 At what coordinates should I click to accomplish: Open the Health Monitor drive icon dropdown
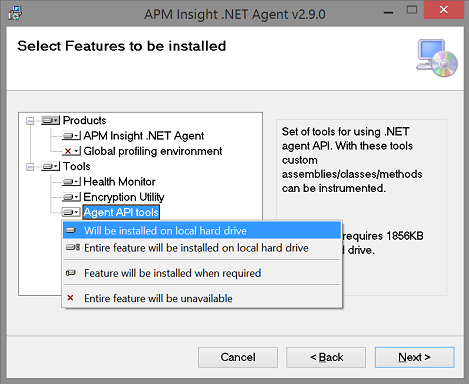71,182
